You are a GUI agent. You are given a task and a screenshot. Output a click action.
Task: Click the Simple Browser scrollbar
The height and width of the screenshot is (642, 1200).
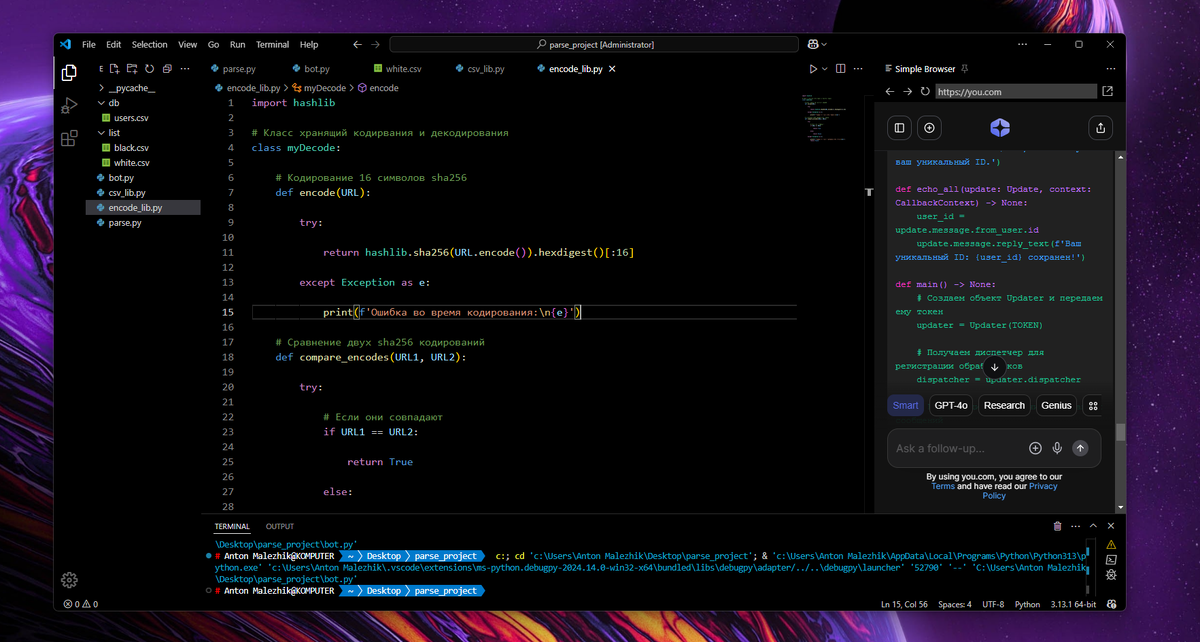click(1120, 432)
